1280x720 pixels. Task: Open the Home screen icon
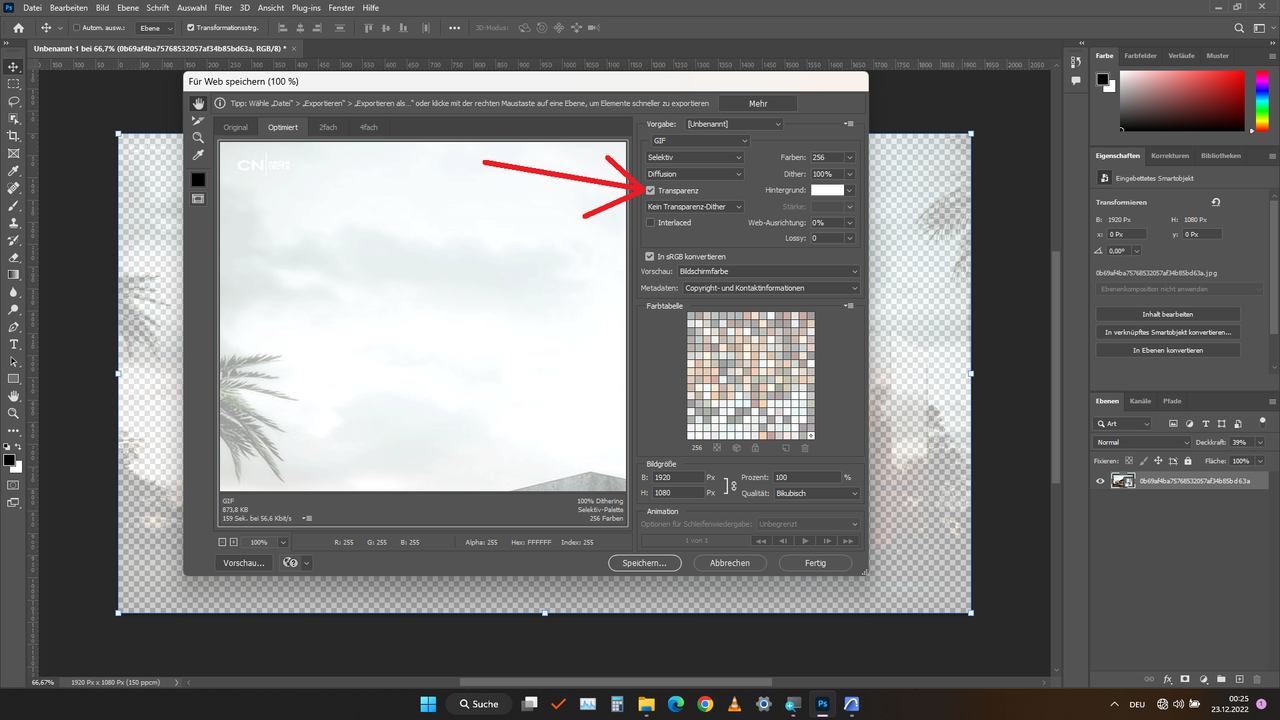18,28
